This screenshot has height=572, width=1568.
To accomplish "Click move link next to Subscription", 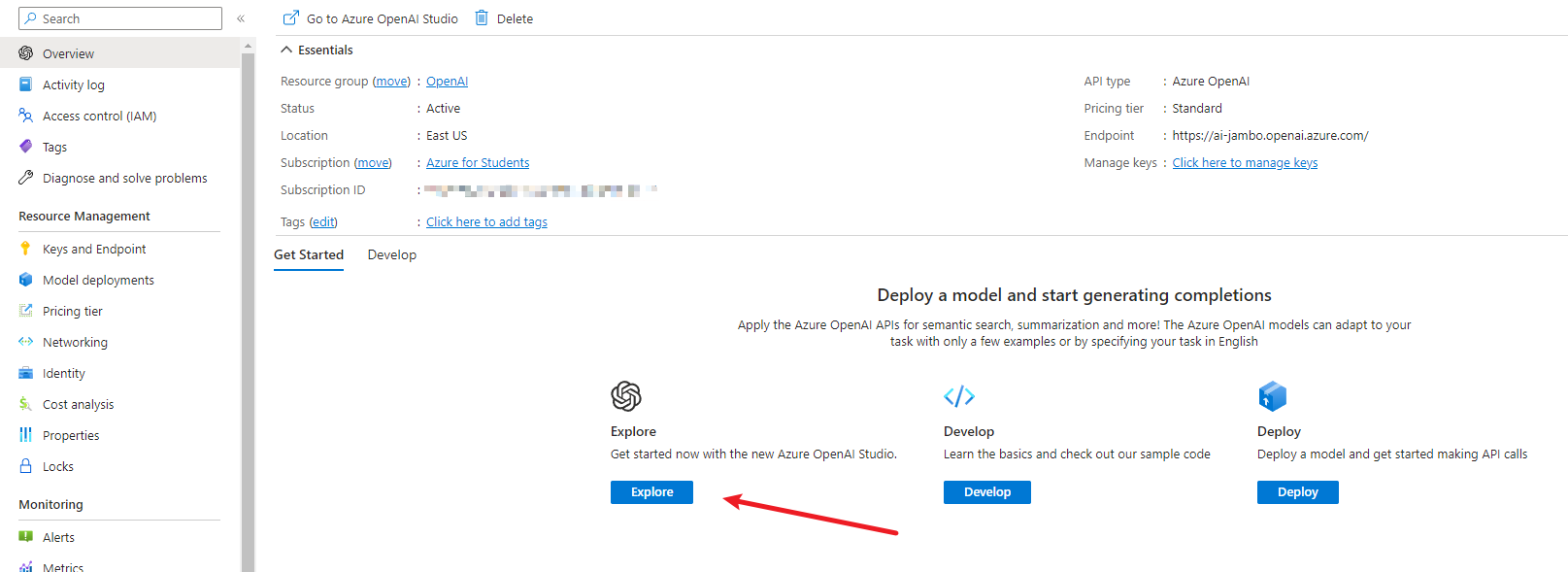I will (374, 163).
